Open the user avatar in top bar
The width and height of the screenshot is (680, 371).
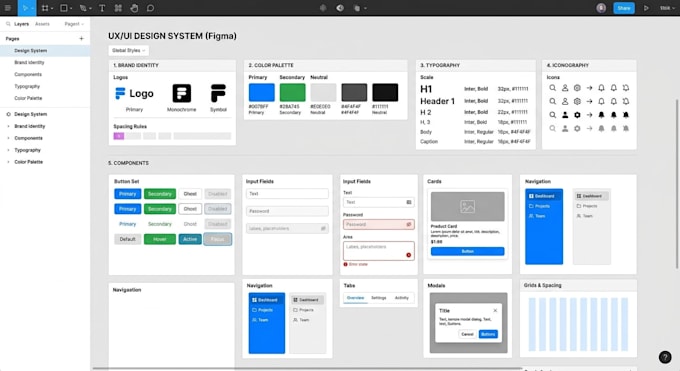tap(601, 8)
